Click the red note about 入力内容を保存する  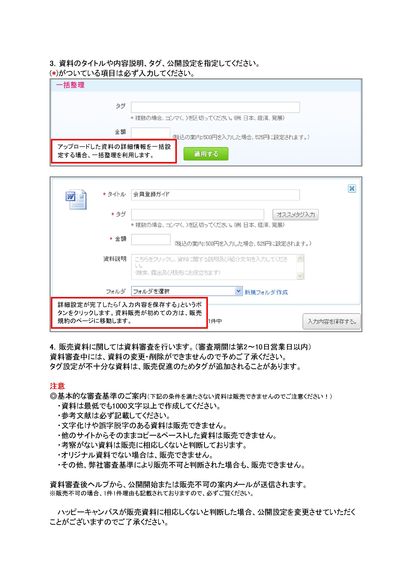(x=129, y=313)
